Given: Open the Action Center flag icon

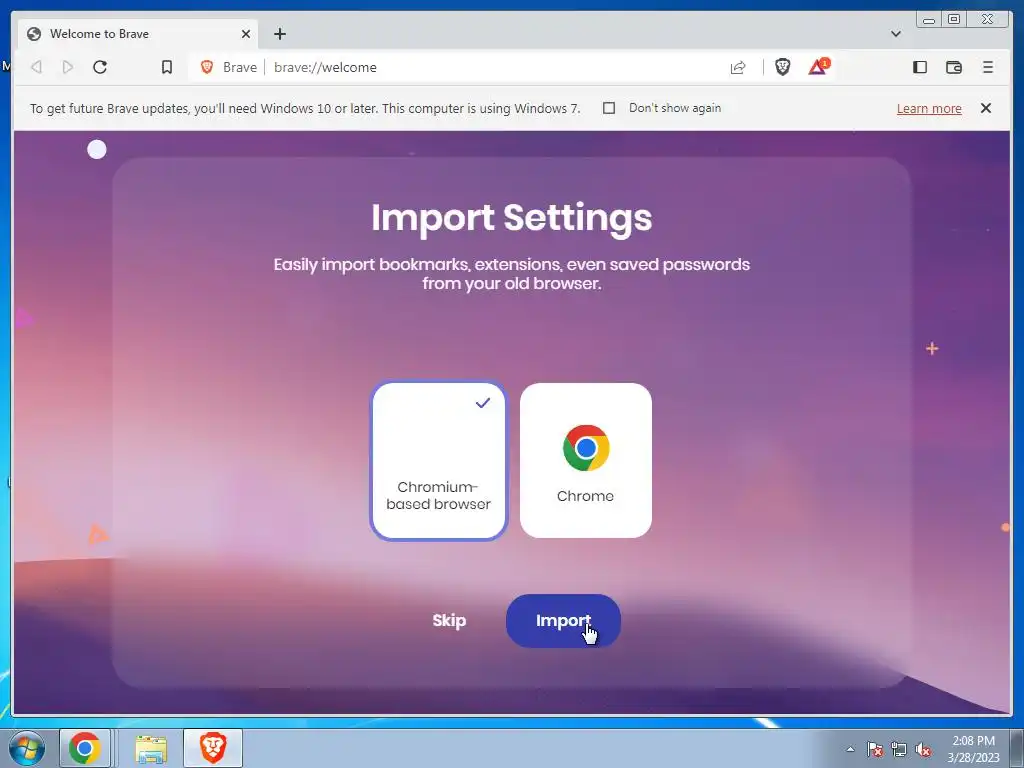Looking at the screenshot, I should pyautogui.click(x=875, y=750).
